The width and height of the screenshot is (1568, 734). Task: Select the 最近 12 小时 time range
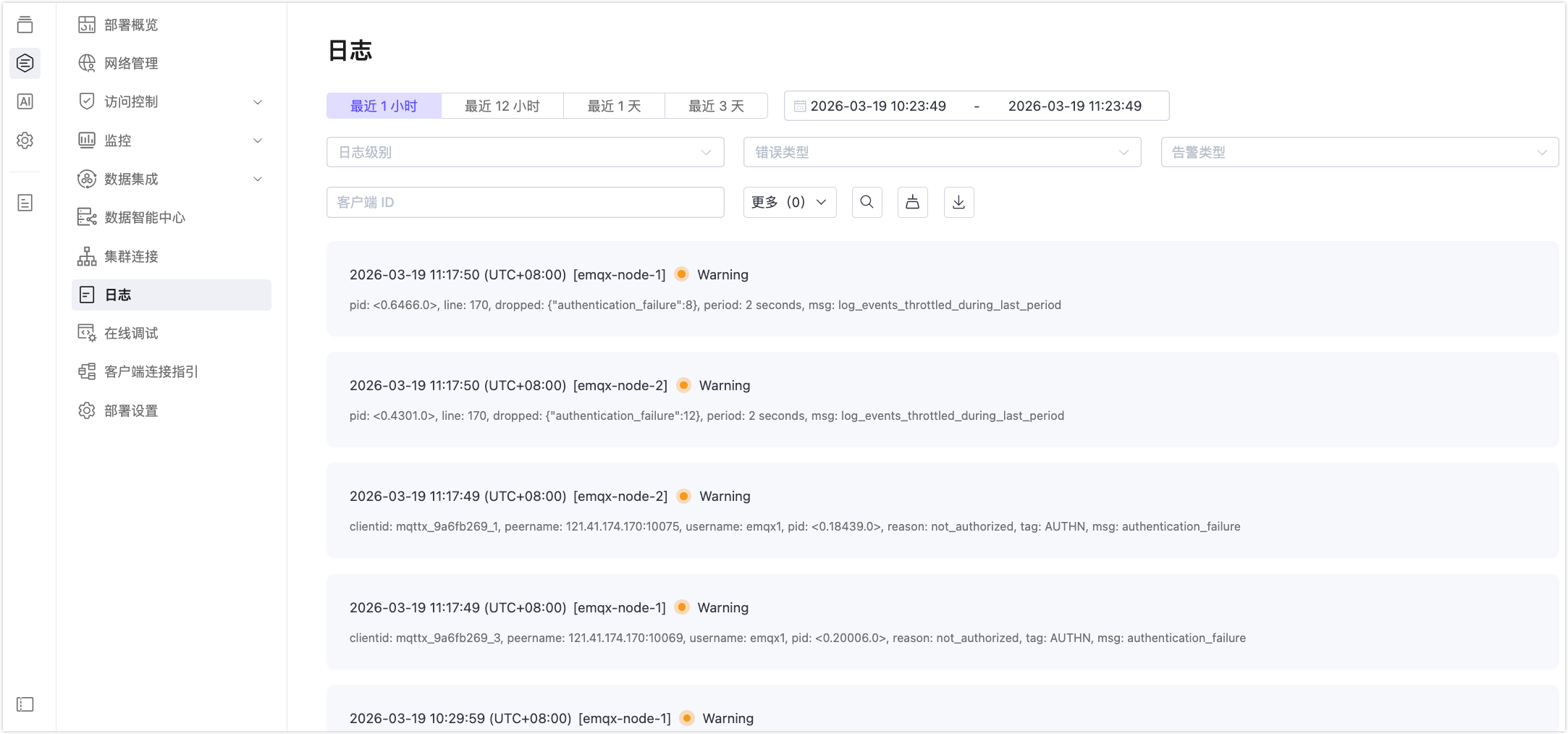[x=502, y=106]
